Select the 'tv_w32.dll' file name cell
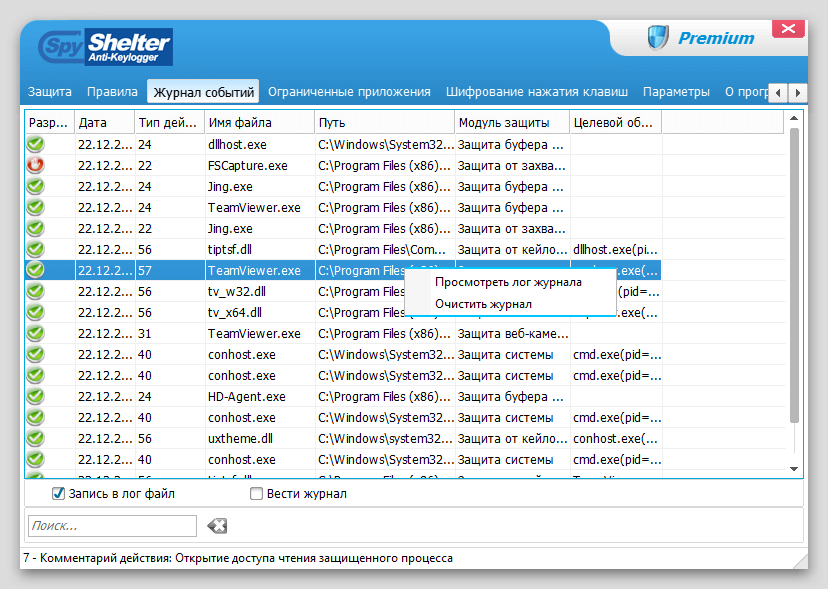The height and width of the screenshot is (589, 828). [237, 292]
